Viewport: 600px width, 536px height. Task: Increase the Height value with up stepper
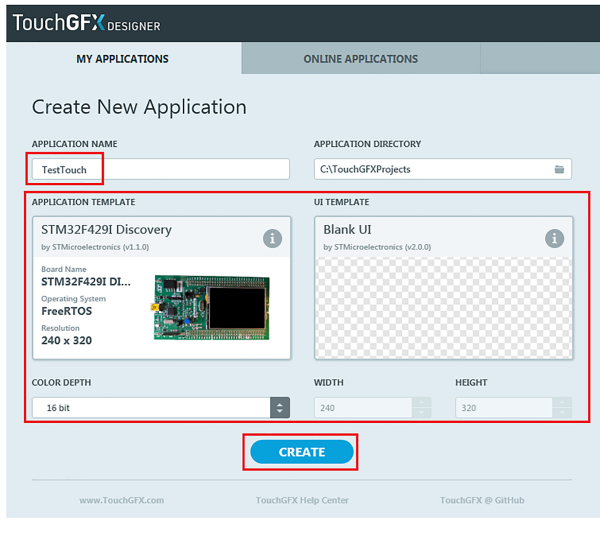click(x=563, y=403)
